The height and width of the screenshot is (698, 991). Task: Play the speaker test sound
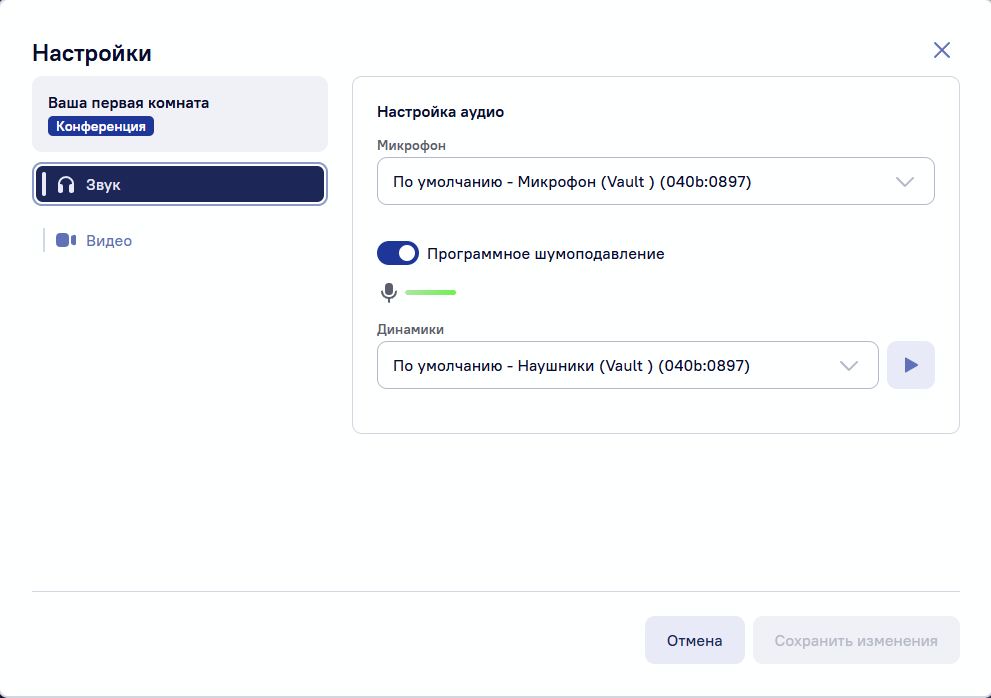[911, 365]
